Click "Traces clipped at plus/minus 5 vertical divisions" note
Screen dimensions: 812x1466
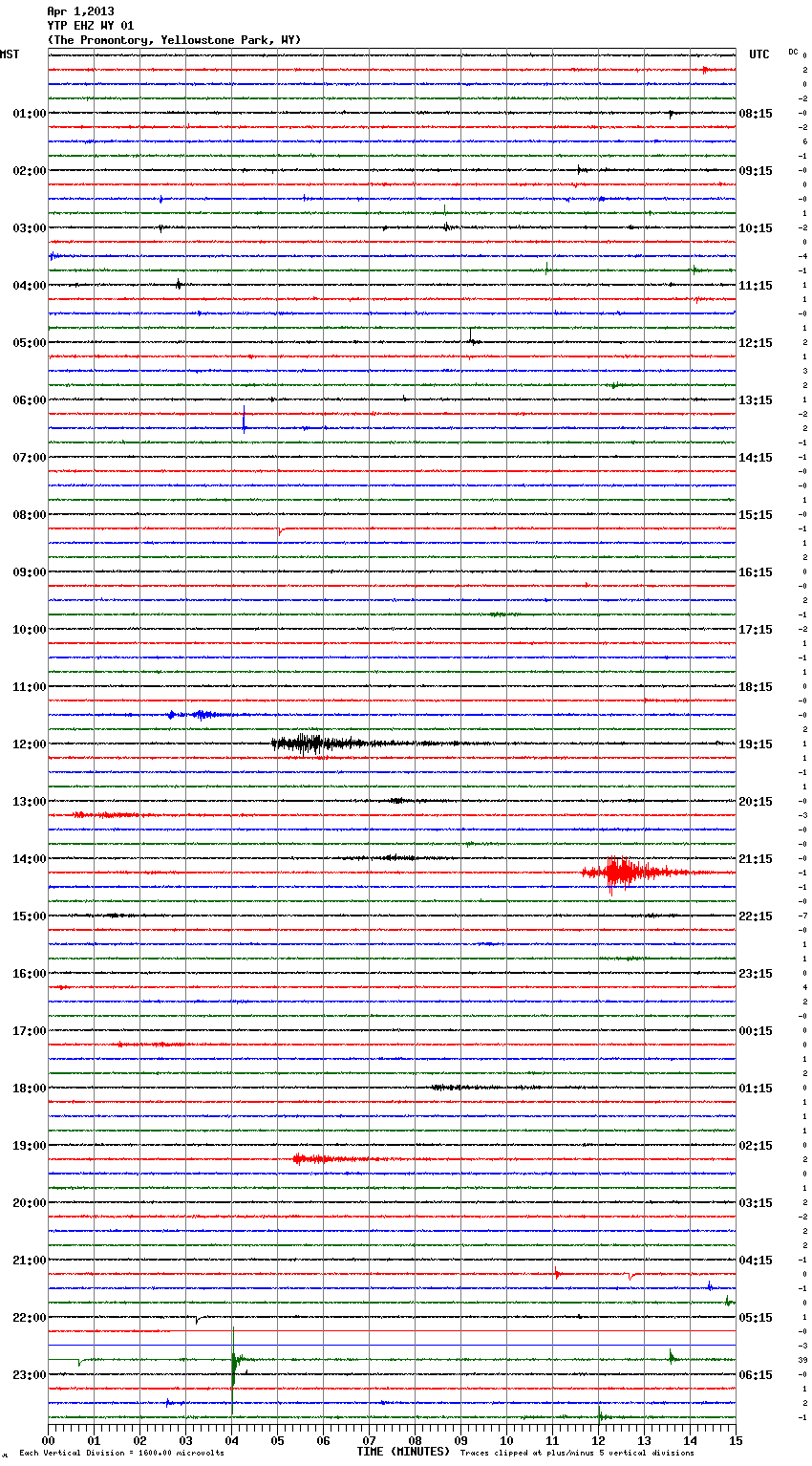[577, 1454]
